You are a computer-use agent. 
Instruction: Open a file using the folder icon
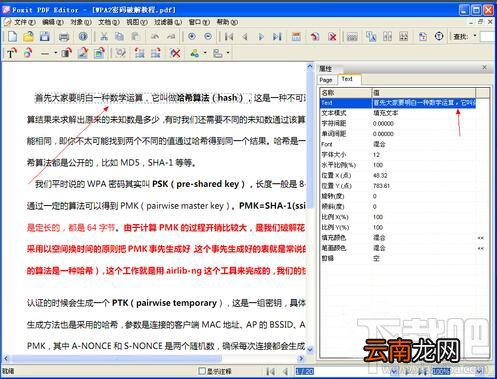(28, 36)
